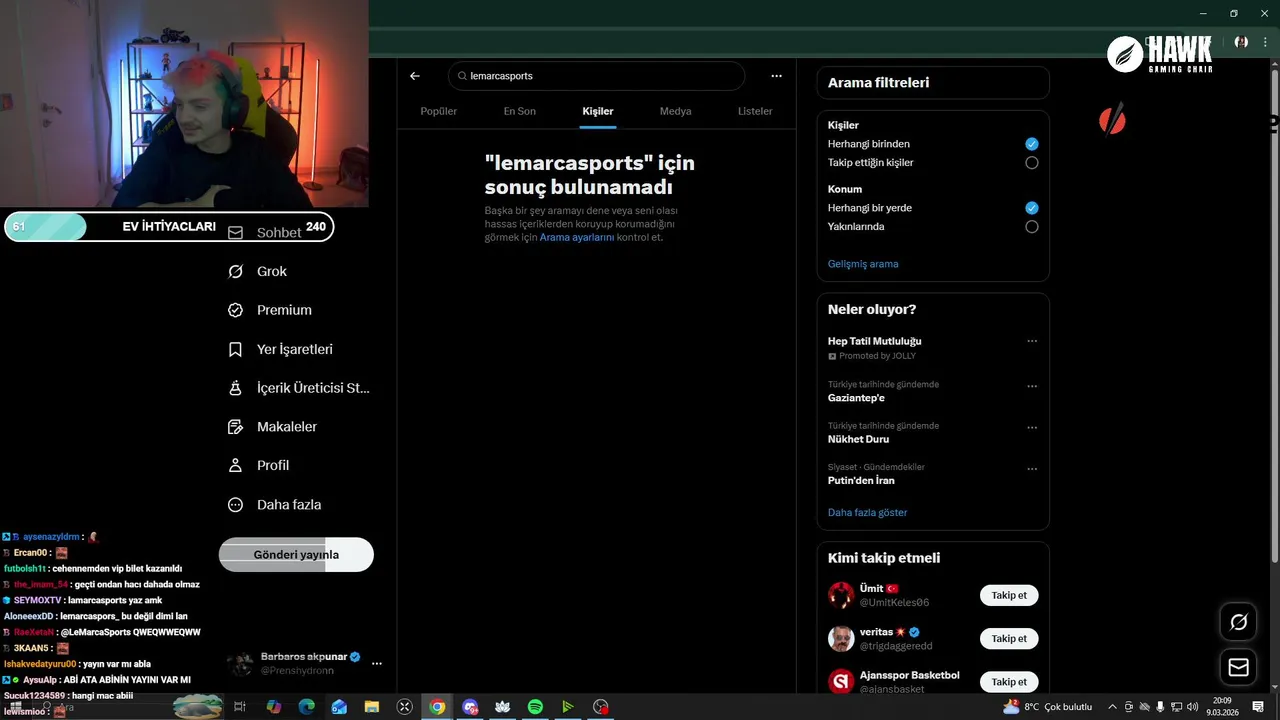This screenshot has width=1280, height=720.
Task: Open the floating messages envelope button
Action: pos(1239,667)
